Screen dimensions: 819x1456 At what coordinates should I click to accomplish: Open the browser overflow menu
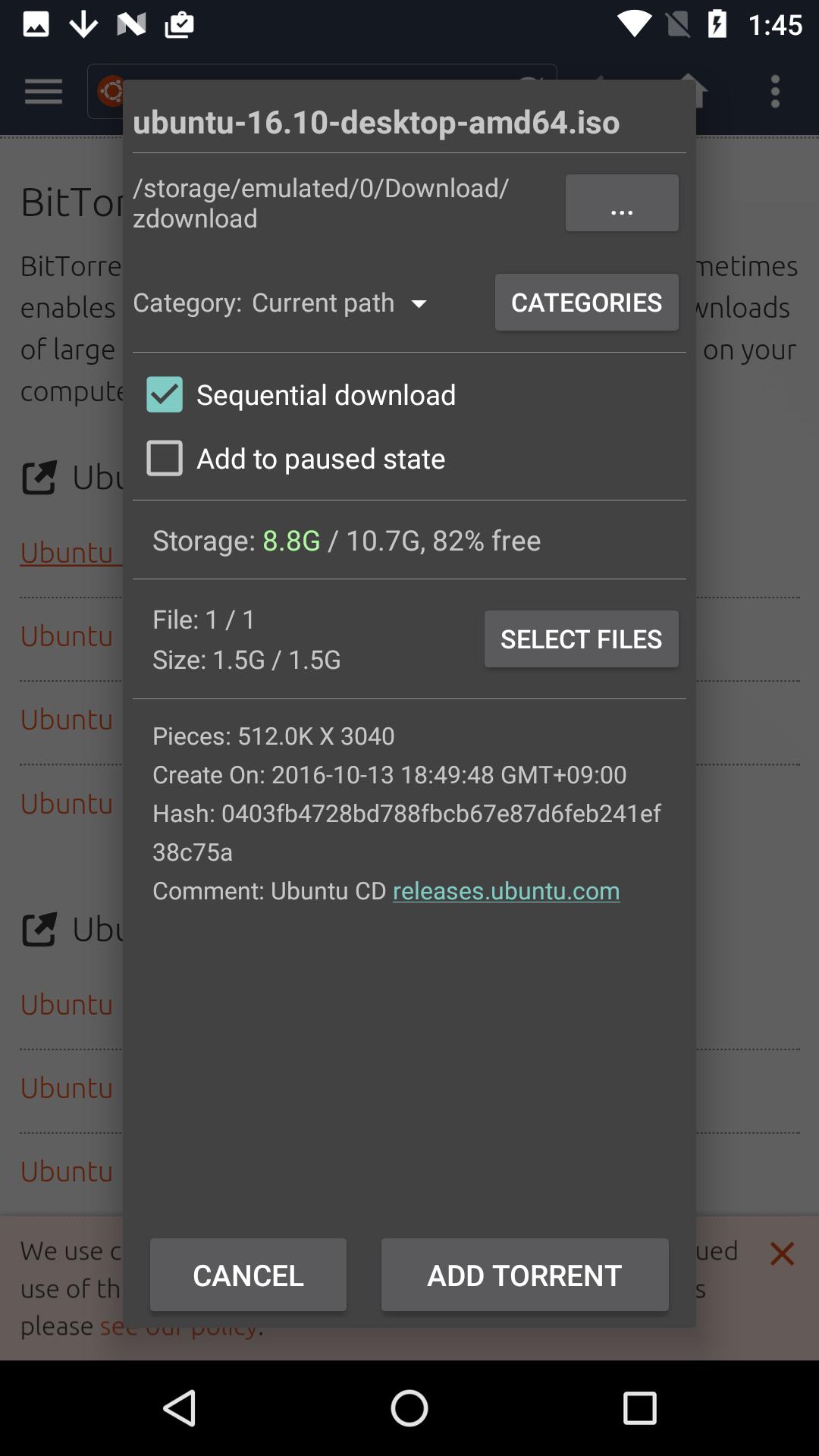775,91
